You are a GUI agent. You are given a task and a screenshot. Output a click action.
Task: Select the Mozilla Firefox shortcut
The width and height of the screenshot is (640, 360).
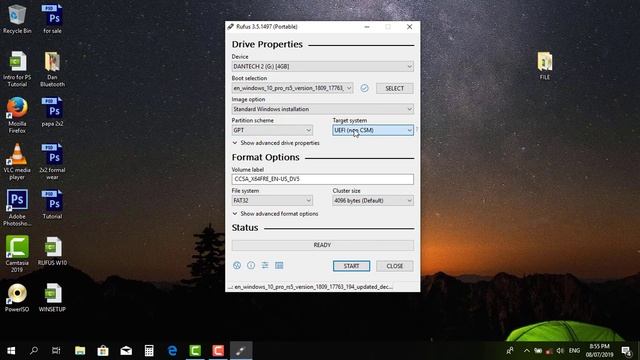[x=17, y=115]
